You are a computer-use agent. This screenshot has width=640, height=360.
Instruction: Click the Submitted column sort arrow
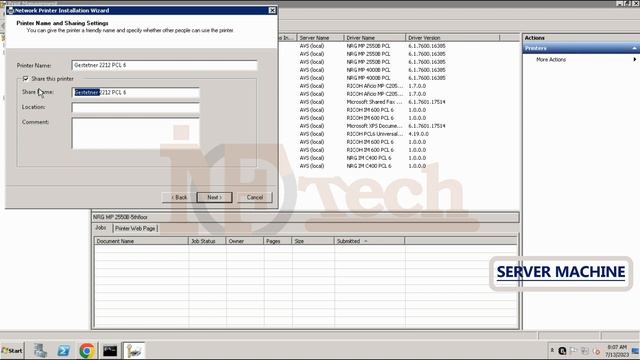coord(366,241)
